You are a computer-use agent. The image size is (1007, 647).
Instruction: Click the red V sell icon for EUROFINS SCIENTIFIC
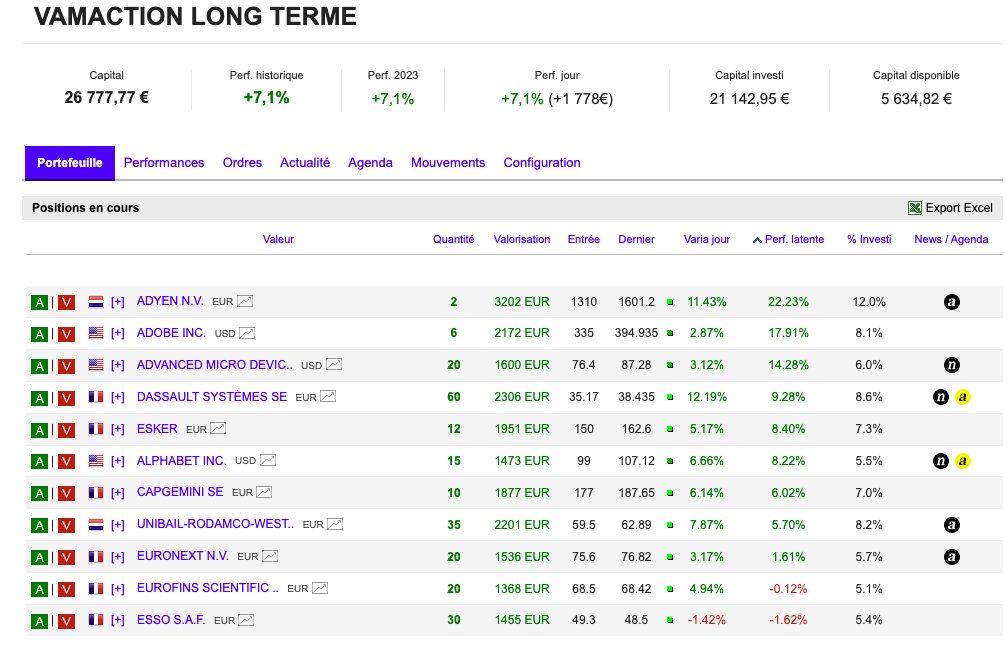click(x=66, y=589)
